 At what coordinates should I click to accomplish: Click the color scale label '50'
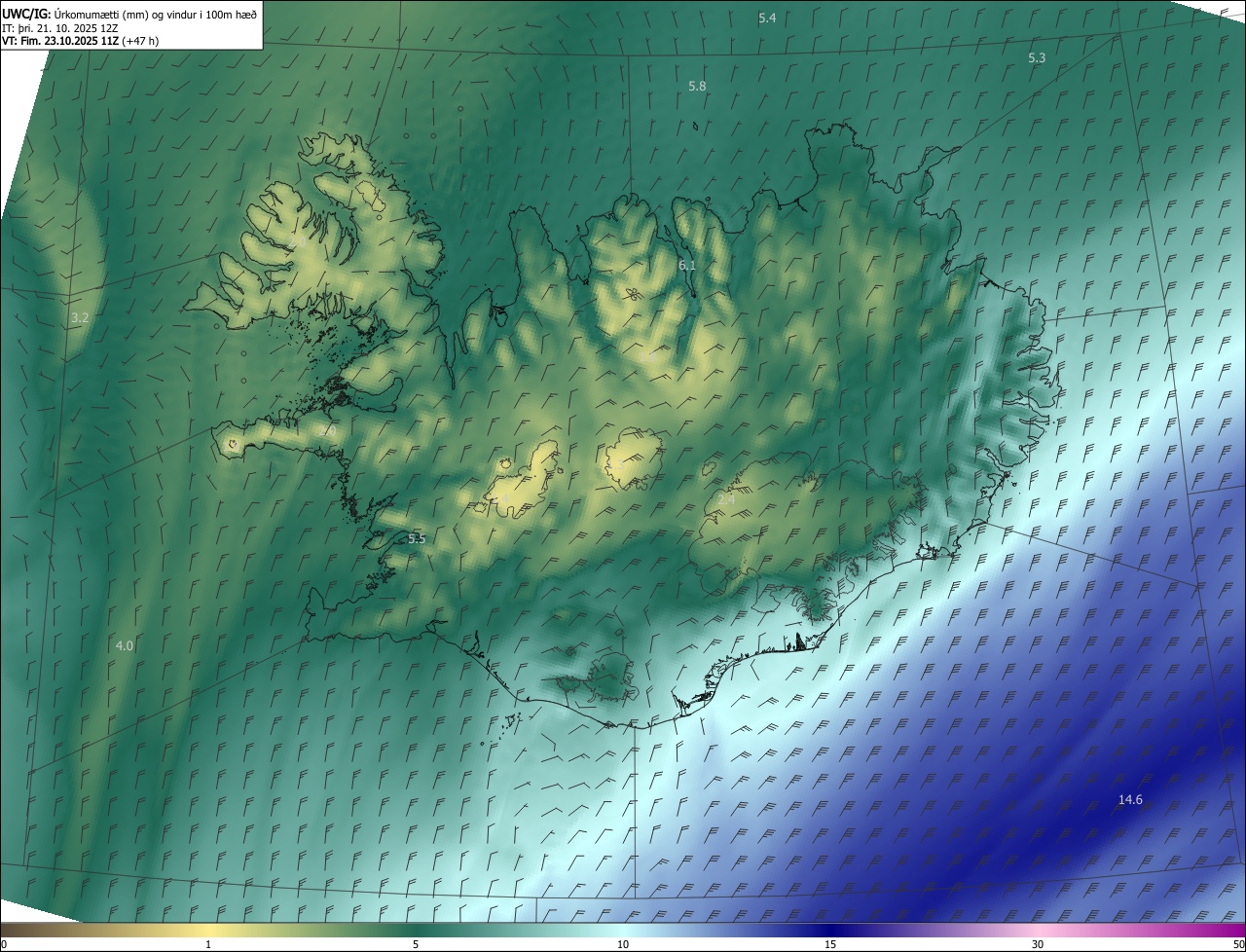click(x=1238, y=945)
